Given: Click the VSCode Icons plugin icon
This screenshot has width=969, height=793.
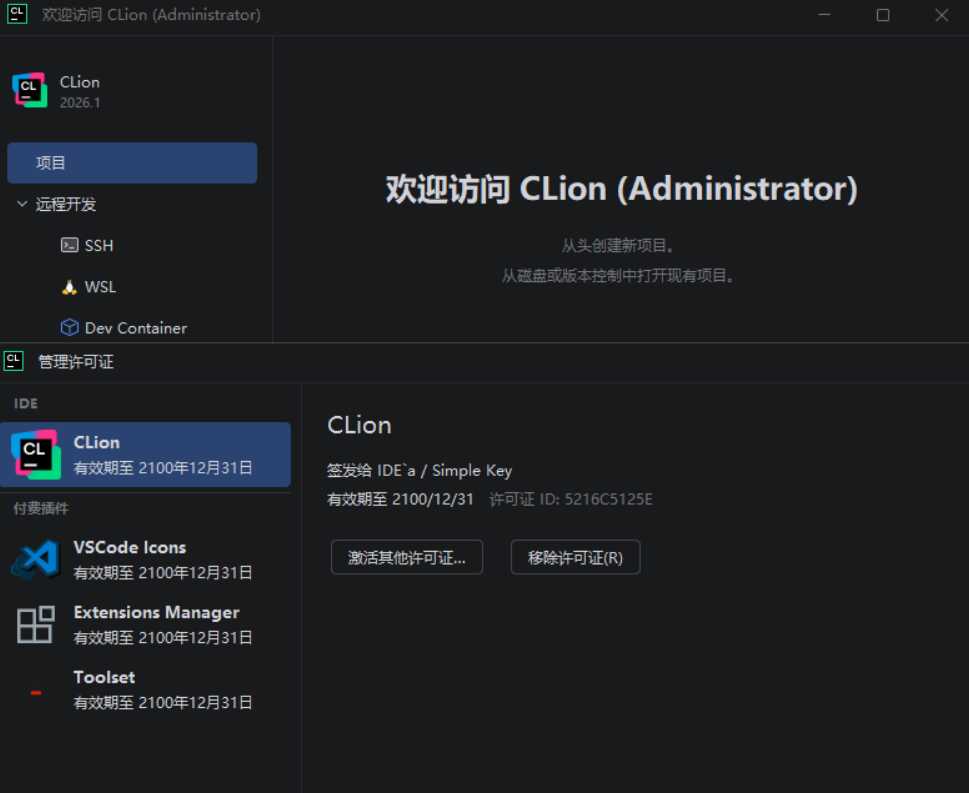Looking at the screenshot, I should point(34,559).
